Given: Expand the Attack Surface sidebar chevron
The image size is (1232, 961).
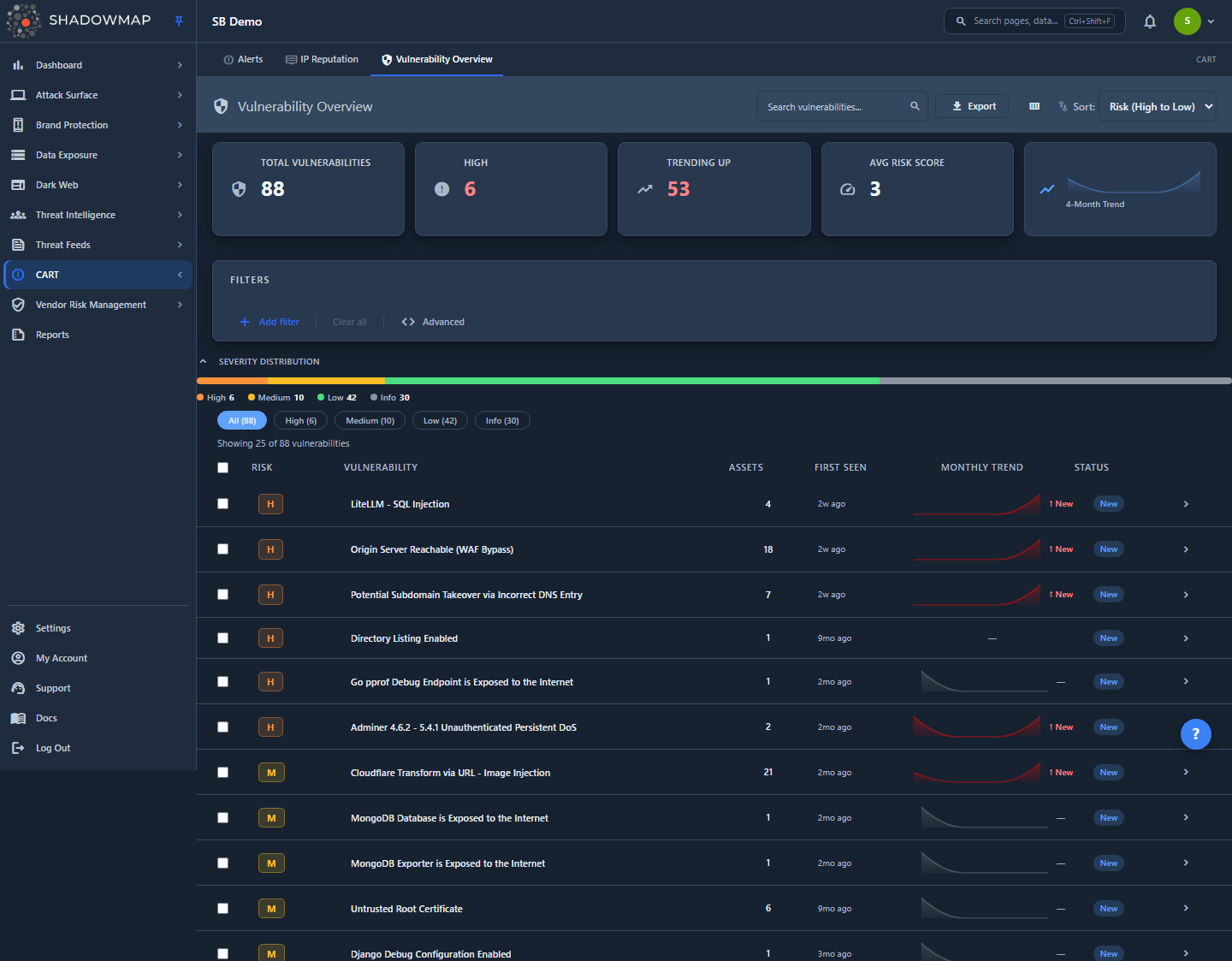Looking at the screenshot, I should click(180, 95).
